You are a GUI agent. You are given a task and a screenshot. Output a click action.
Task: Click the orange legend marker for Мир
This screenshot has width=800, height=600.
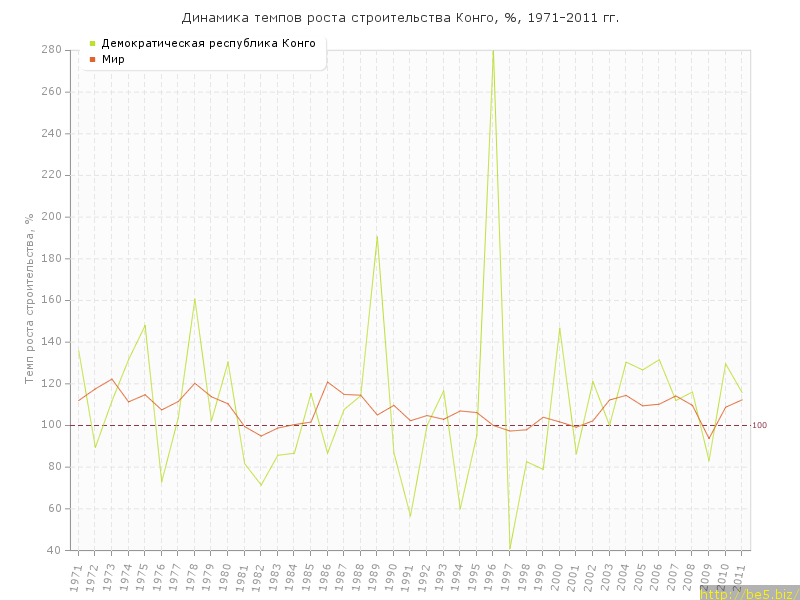coord(93,59)
